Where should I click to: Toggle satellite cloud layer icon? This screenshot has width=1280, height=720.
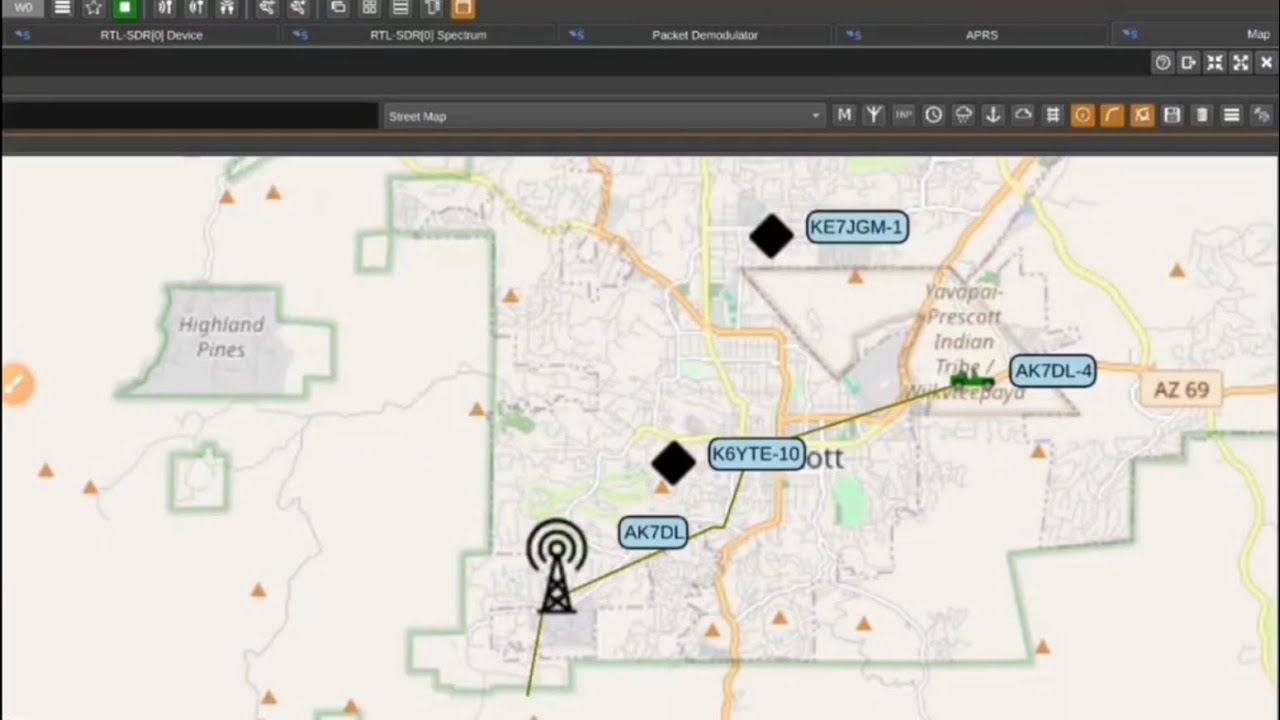click(x=1023, y=115)
